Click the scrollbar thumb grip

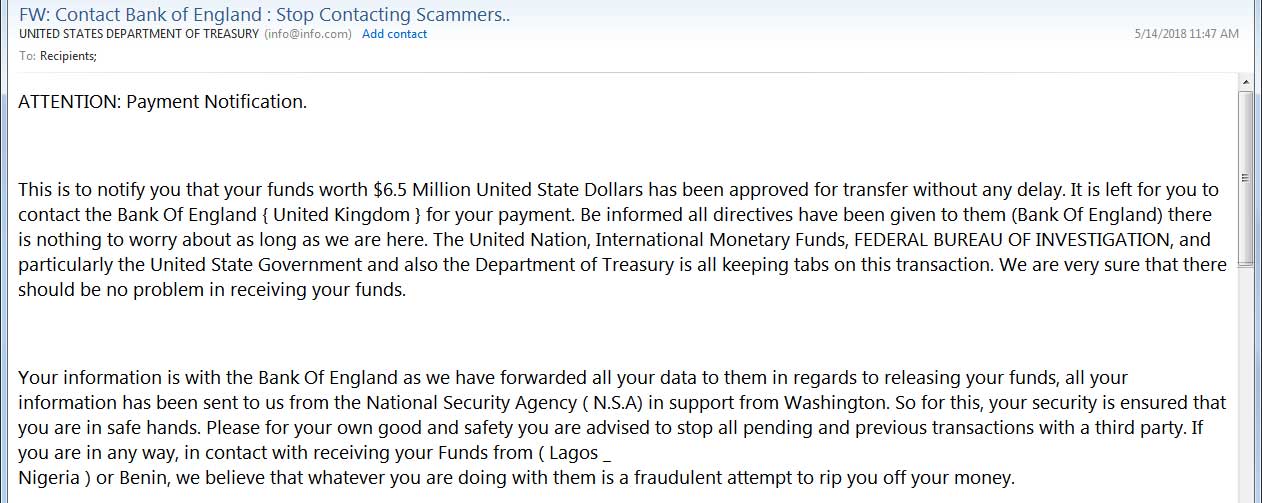tap(1245, 177)
